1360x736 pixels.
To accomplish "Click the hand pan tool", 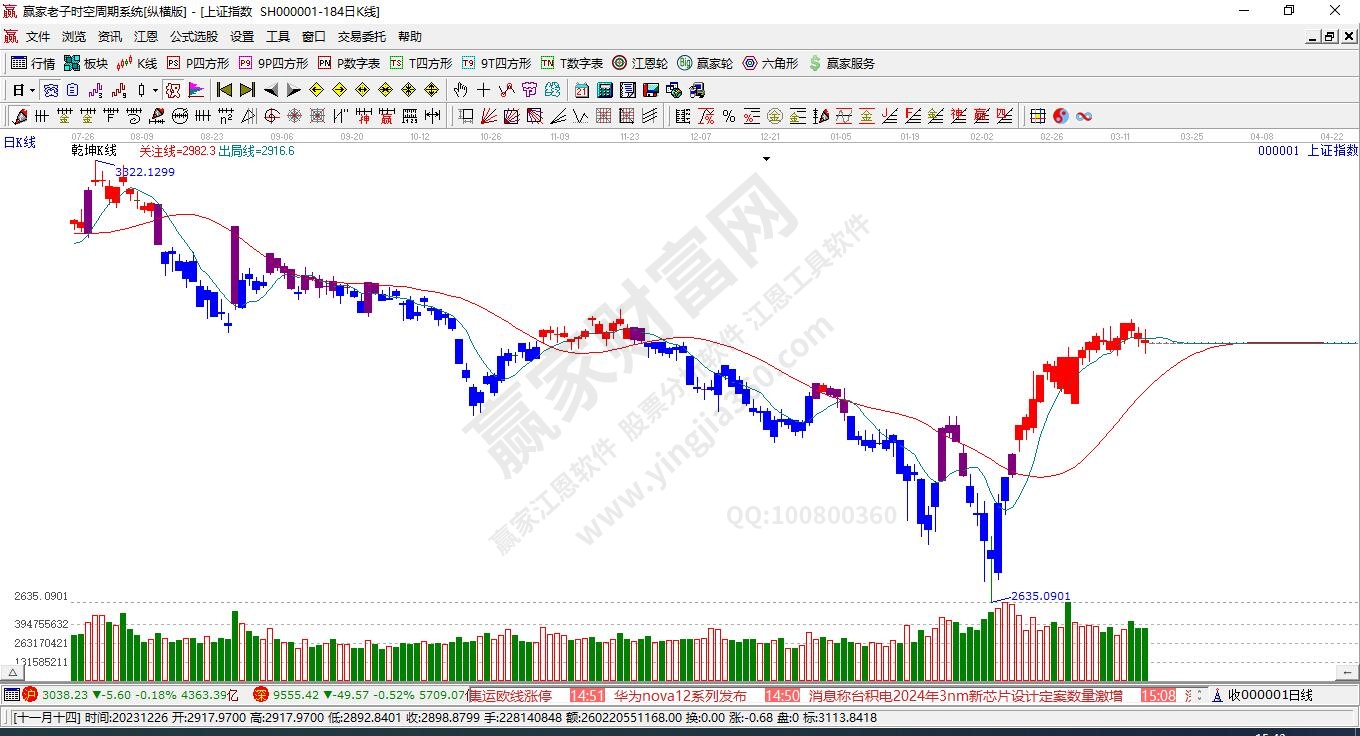I will 461,90.
